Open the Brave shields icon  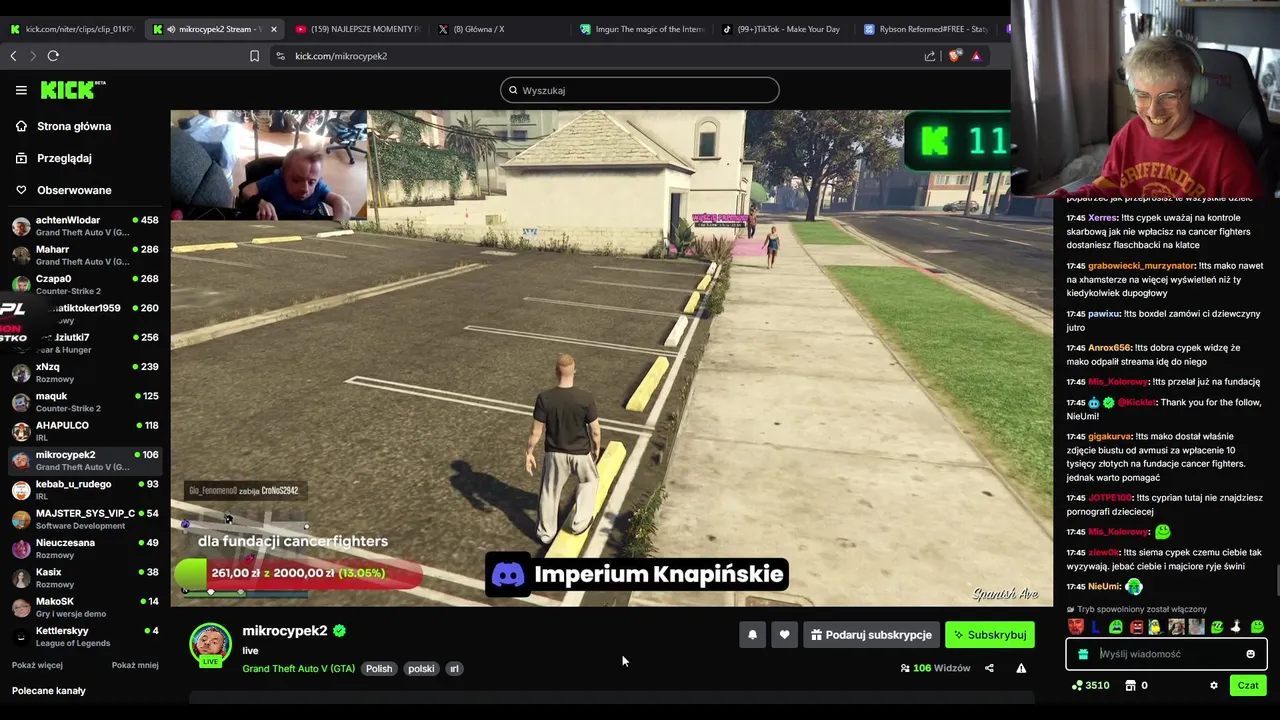[954, 56]
